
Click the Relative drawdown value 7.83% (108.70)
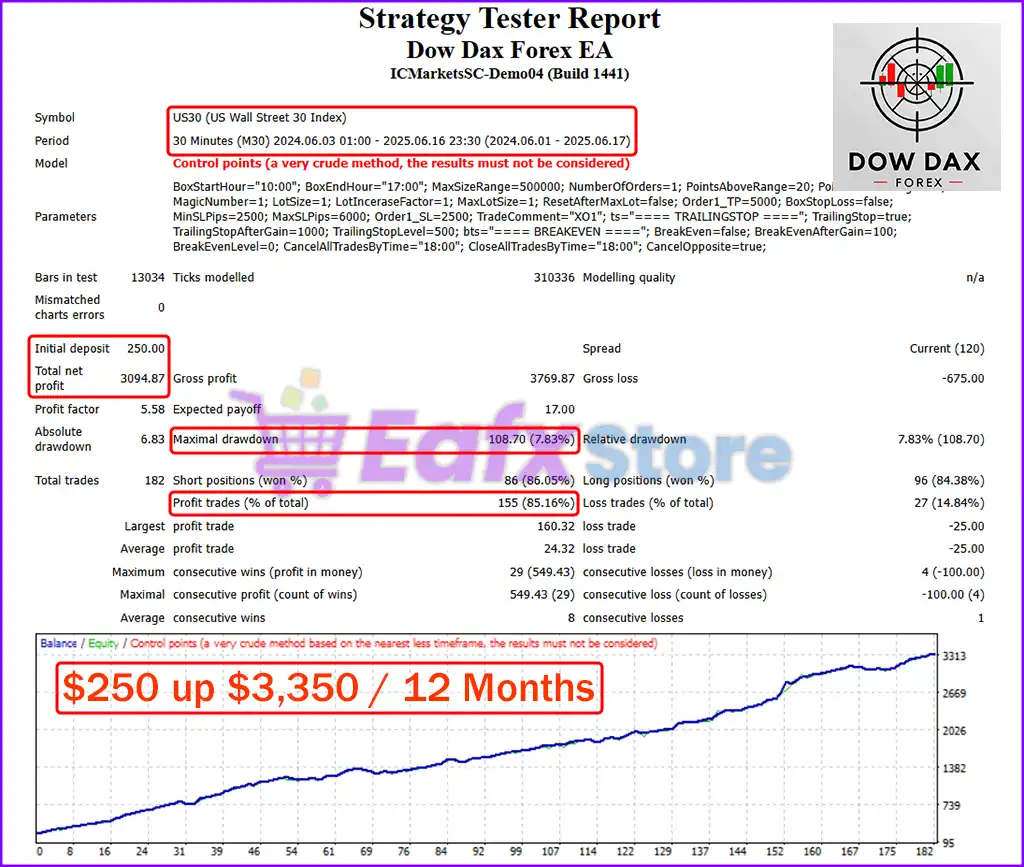tap(941, 439)
